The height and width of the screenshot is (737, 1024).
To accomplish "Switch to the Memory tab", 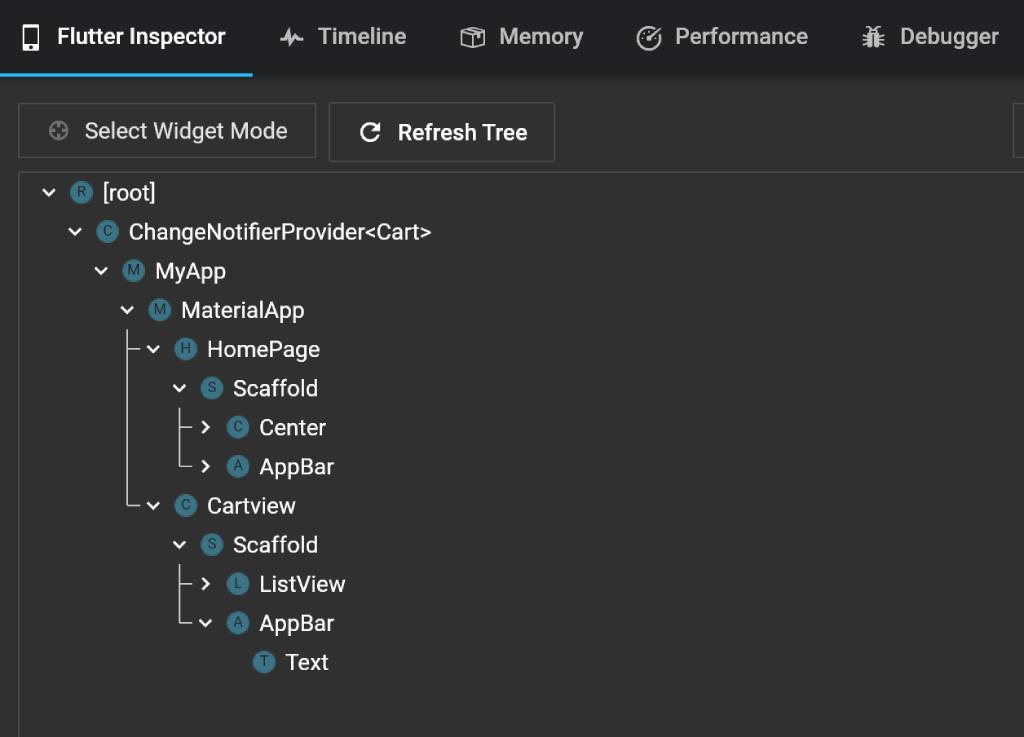I will [522, 37].
